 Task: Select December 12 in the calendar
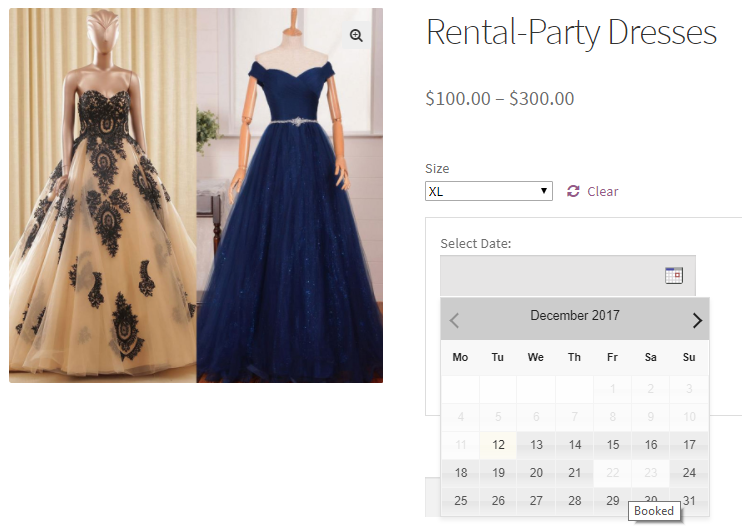pos(498,445)
